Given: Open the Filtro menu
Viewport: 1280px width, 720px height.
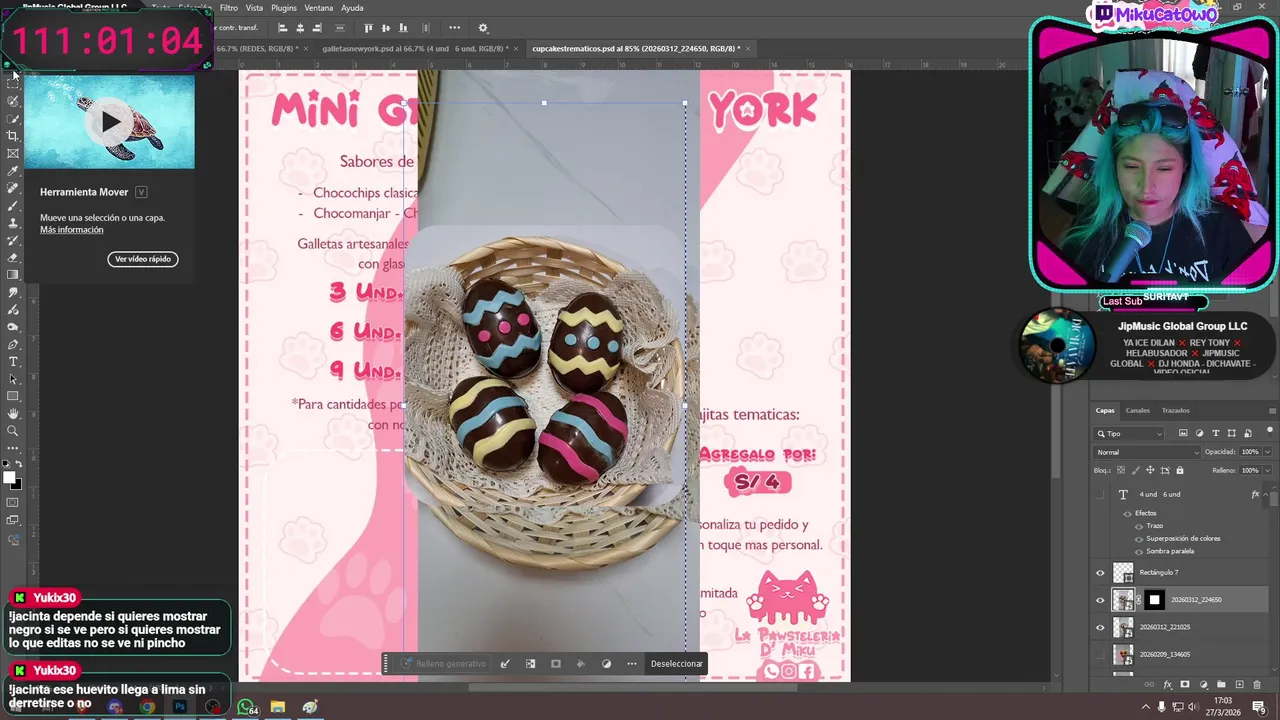Looking at the screenshot, I should click(229, 8).
